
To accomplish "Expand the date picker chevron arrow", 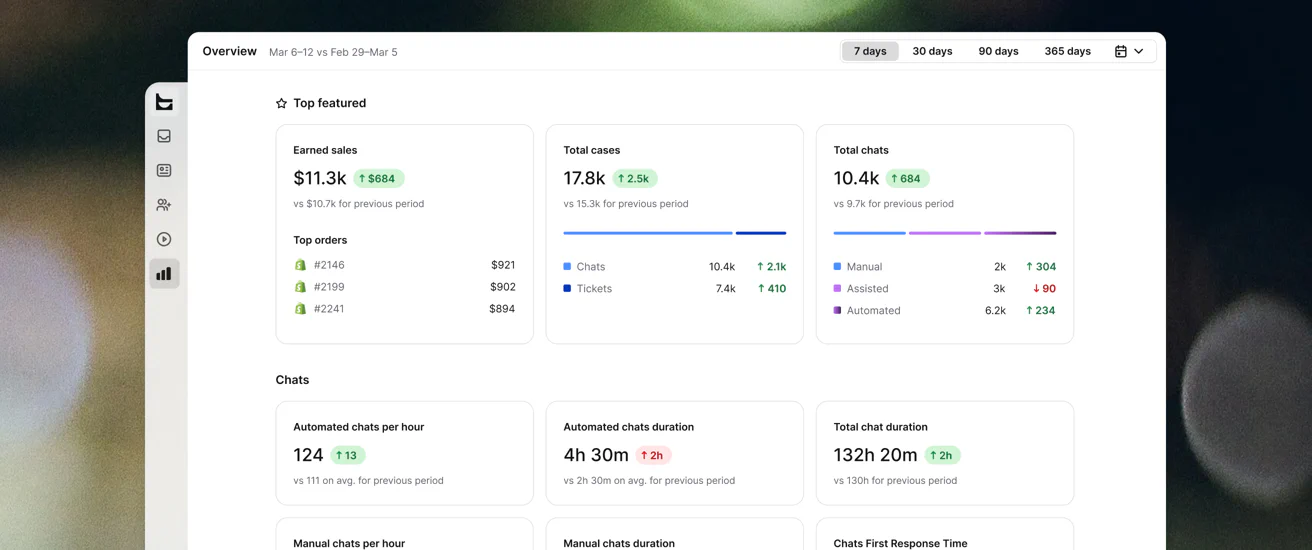I will (x=1139, y=51).
